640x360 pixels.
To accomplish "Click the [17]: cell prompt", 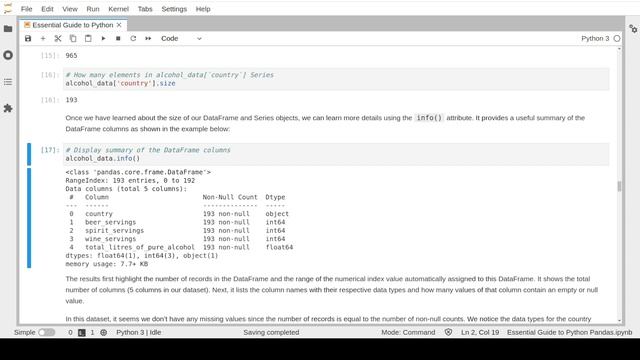I will pos(50,150).
